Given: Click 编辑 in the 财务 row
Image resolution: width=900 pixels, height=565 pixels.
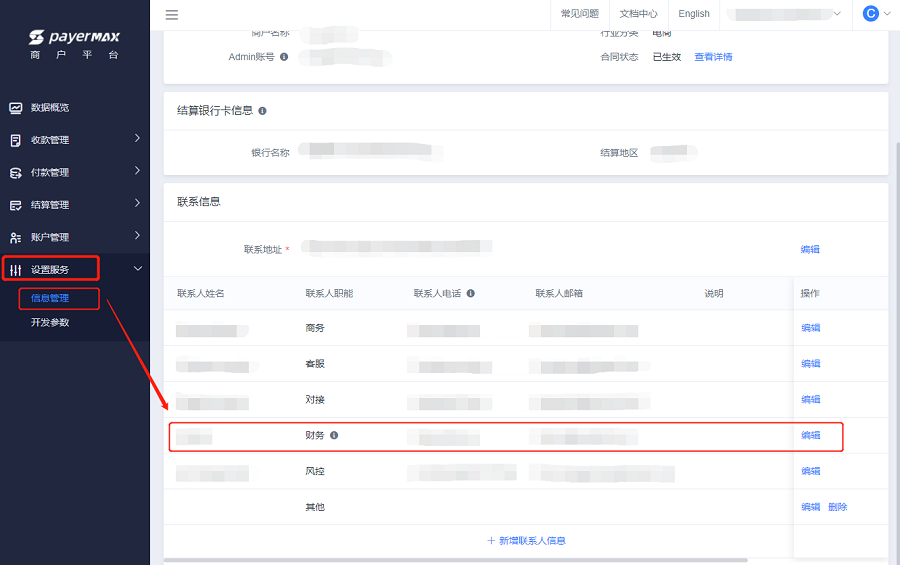Looking at the screenshot, I should (811, 435).
